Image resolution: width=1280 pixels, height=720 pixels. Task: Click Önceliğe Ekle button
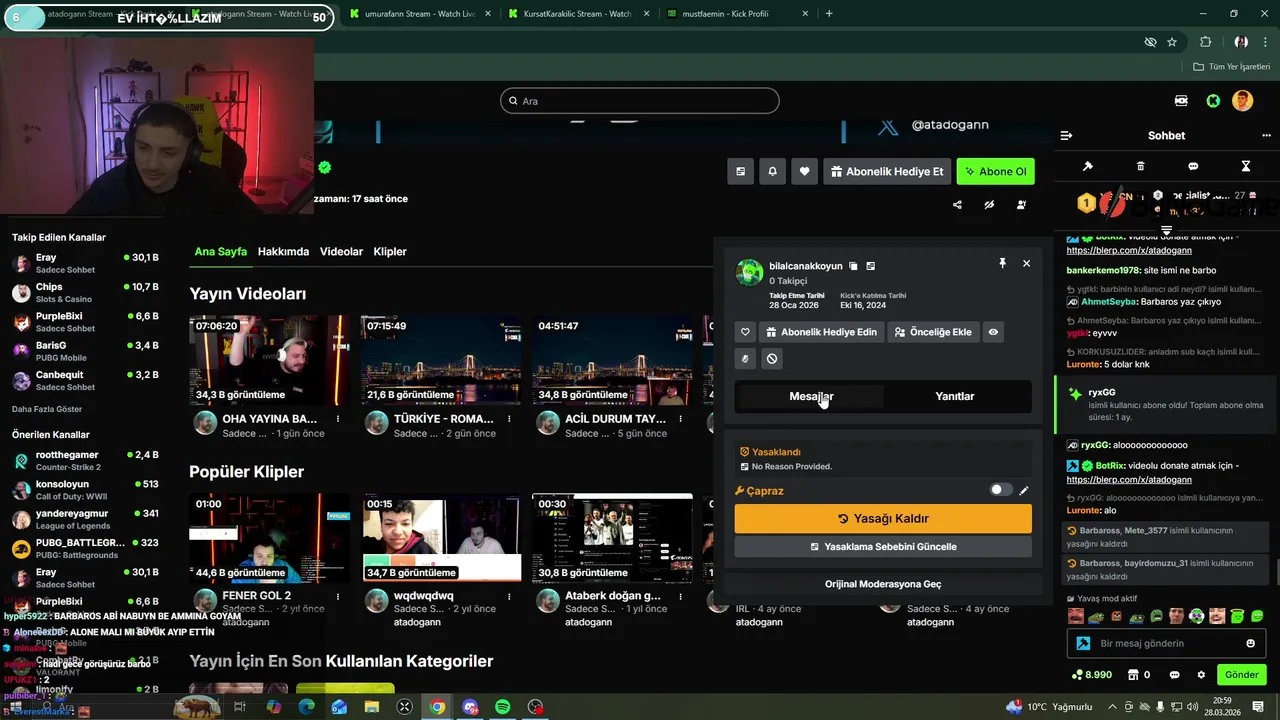click(x=933, y=332)
